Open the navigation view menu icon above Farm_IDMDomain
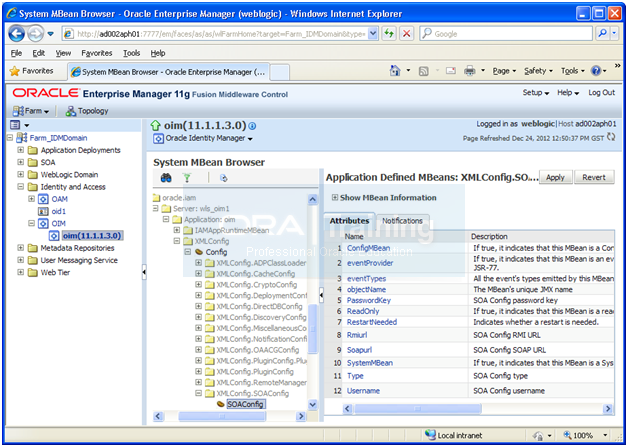The height and width of the screenshot is (447, 628). (x=19, y=125)
